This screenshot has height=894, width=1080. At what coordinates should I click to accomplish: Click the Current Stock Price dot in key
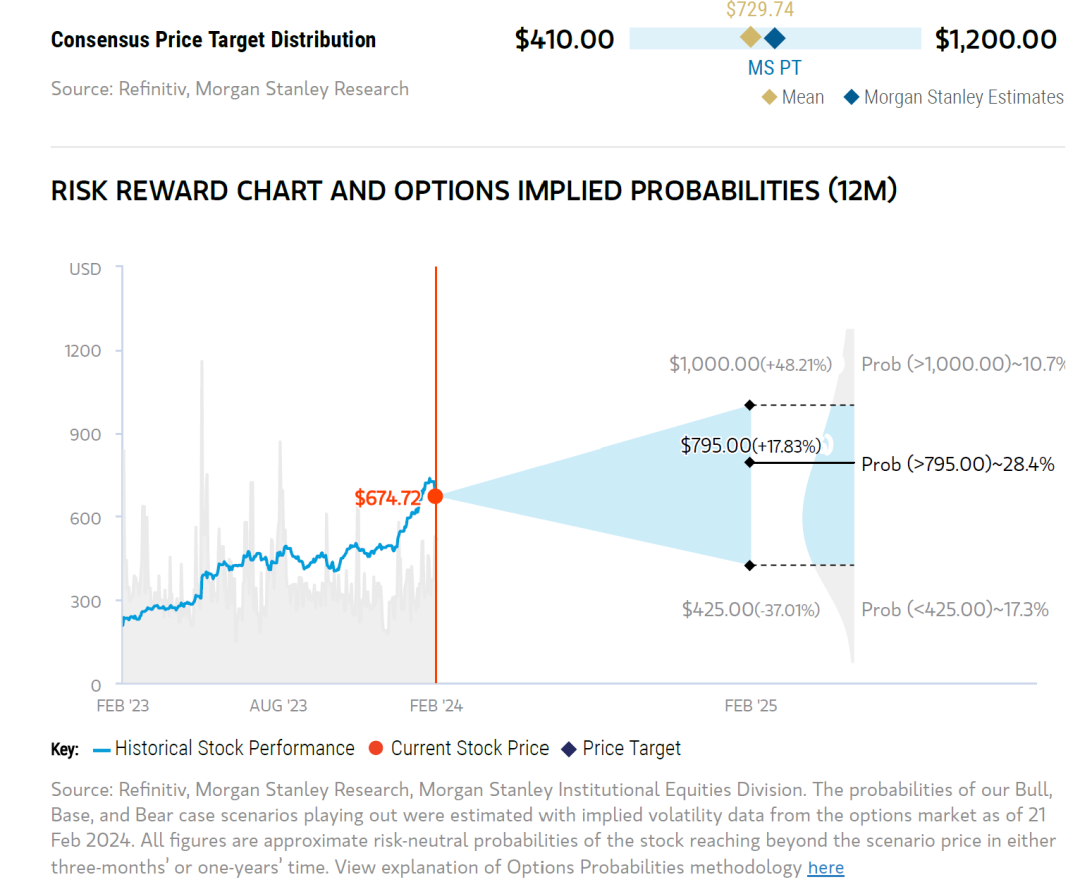click(376, 748)
